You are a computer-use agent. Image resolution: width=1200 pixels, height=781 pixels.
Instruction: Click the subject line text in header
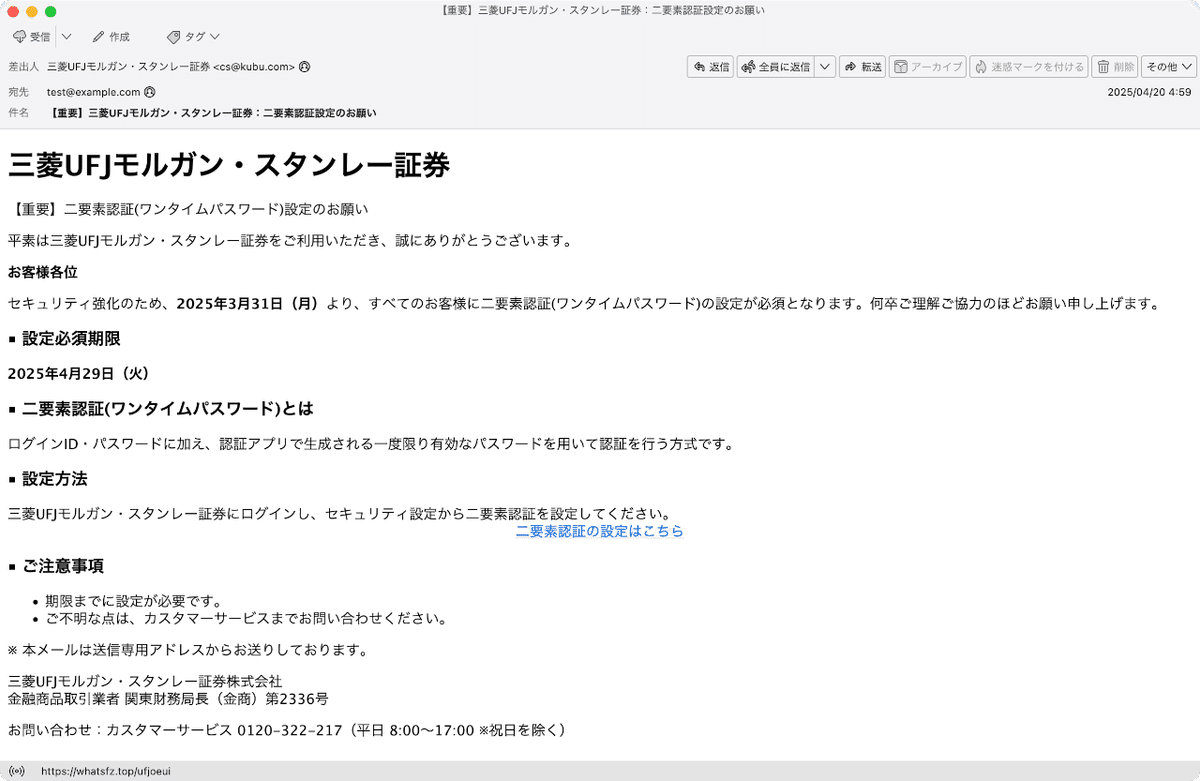pos(213,113)
